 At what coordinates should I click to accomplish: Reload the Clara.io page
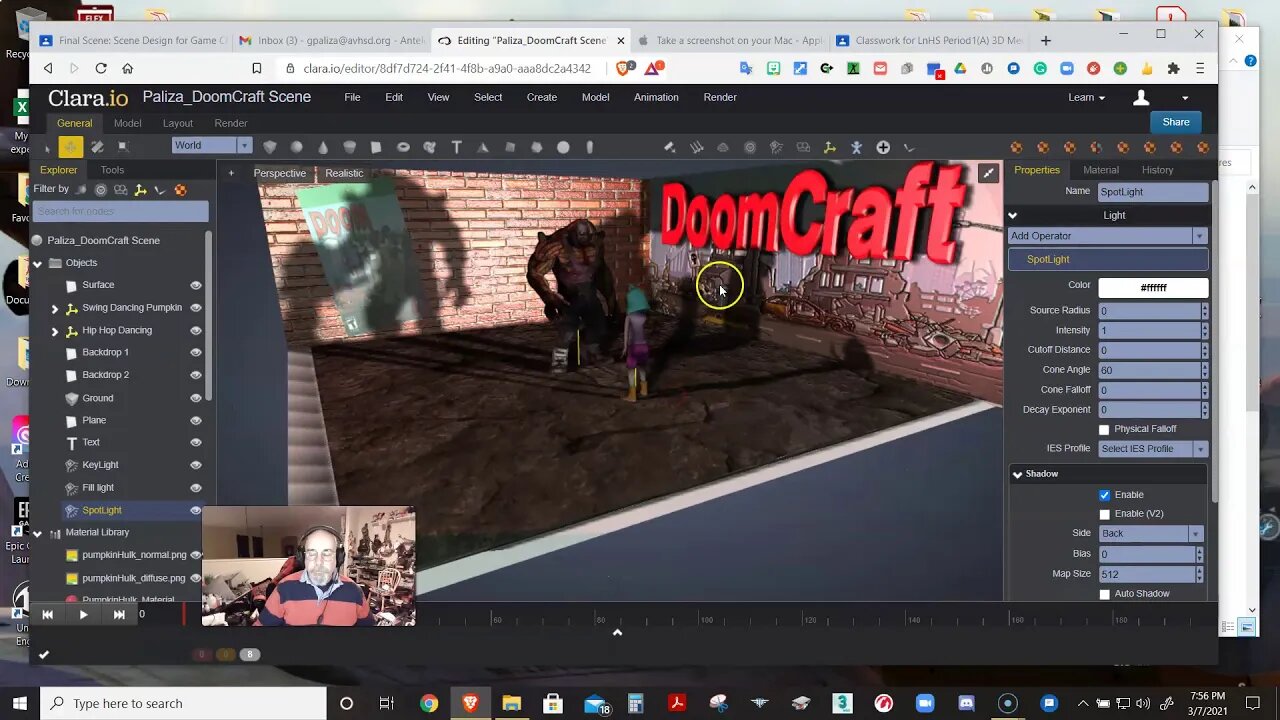click(100, 68)
